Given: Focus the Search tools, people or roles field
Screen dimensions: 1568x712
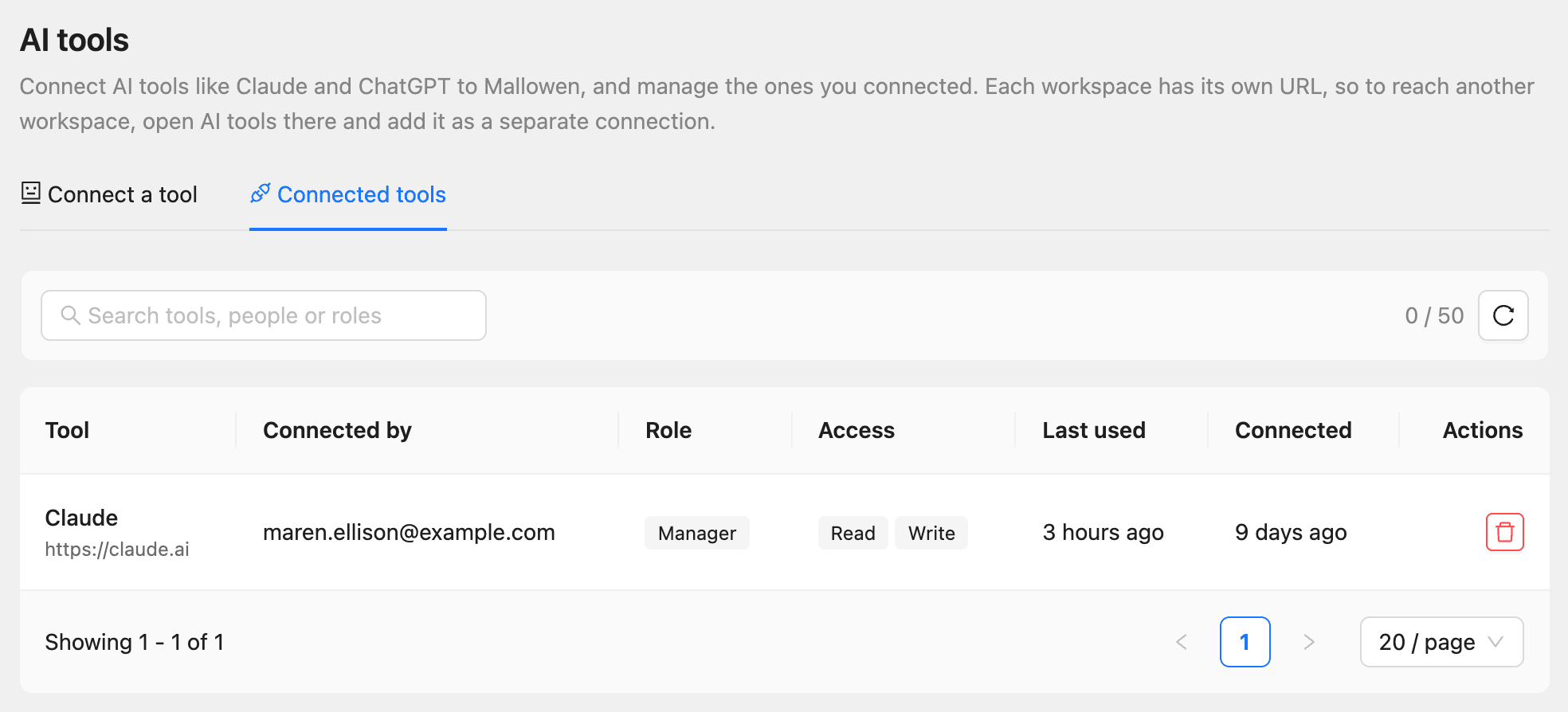Looking at the screenshot, I should tap(264, 315).
